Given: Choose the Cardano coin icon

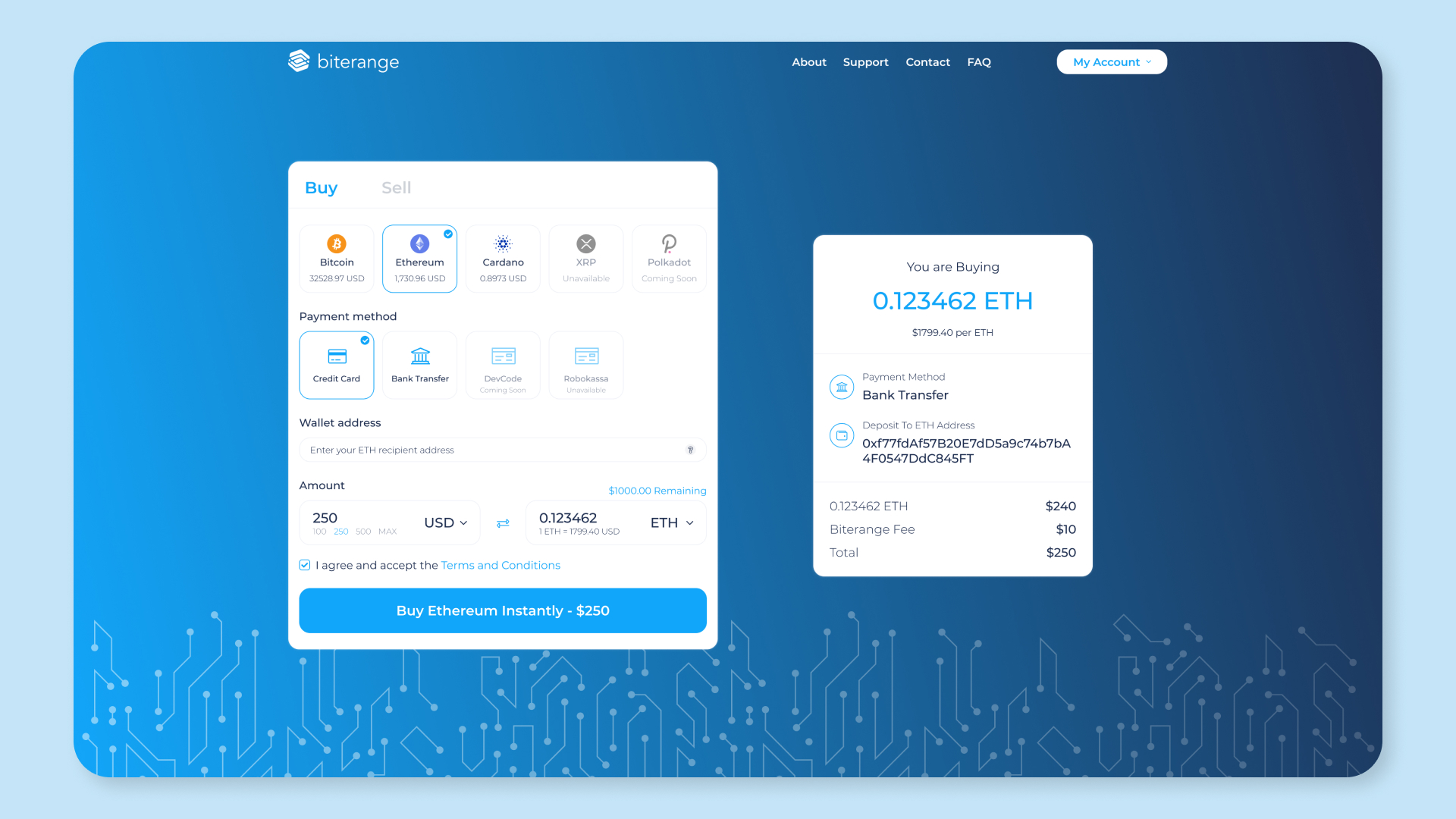Looking at the screenshot, I should (503, 243).
